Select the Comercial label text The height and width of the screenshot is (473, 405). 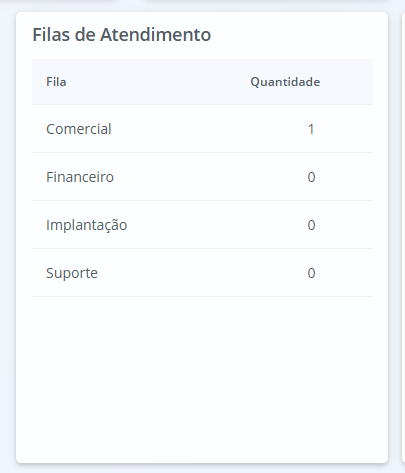pyautogui.click(x=79, y=129)
